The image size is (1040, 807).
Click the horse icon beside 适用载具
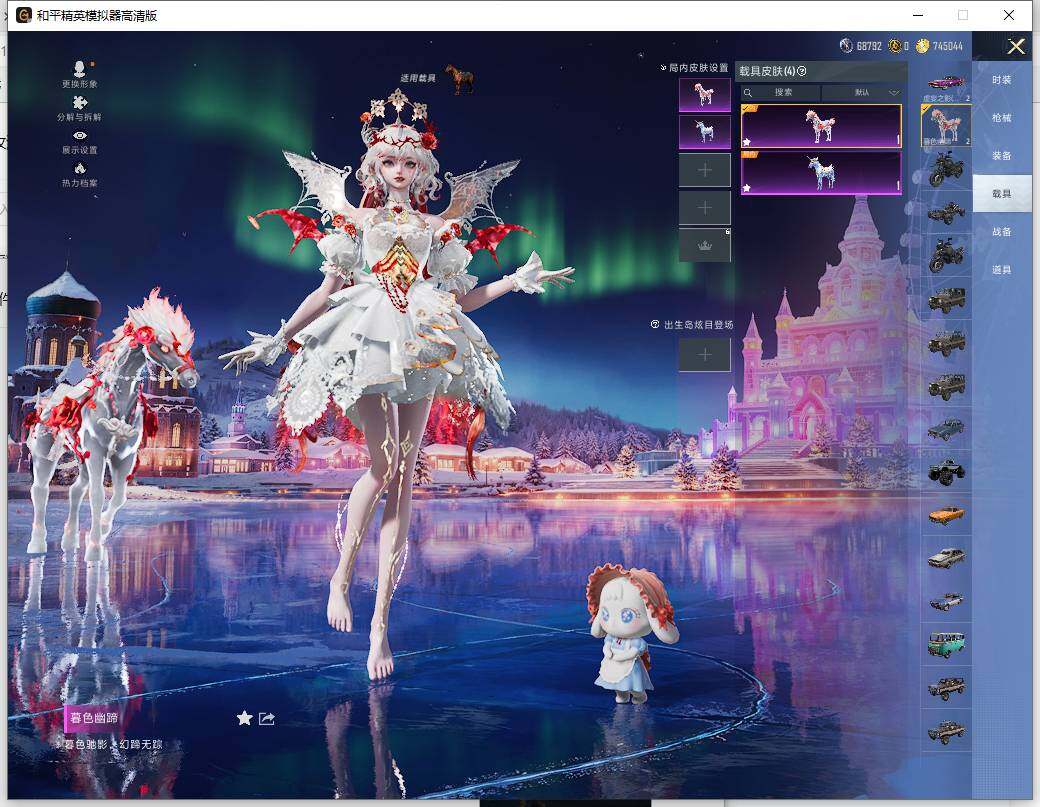(x=459, y=78)
